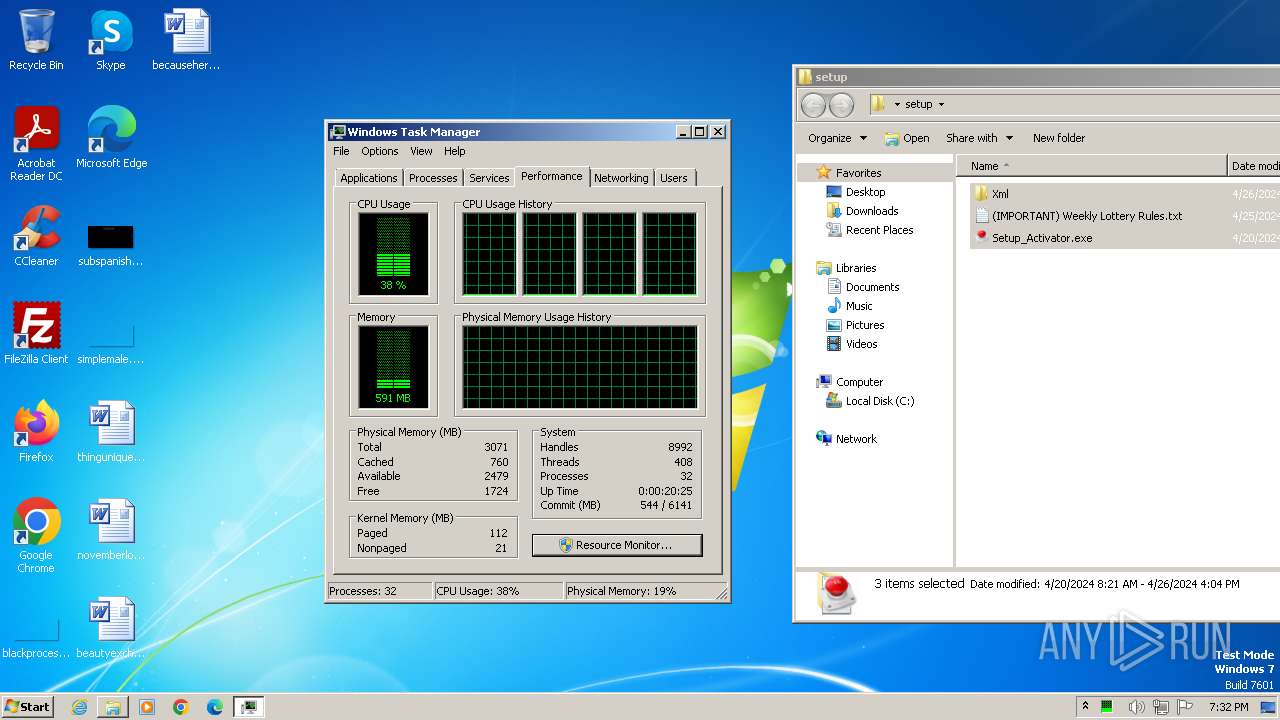The image size is (1280, 720).
Task: Open FileZilla Client shortcut
Action: tap(36, 333)
